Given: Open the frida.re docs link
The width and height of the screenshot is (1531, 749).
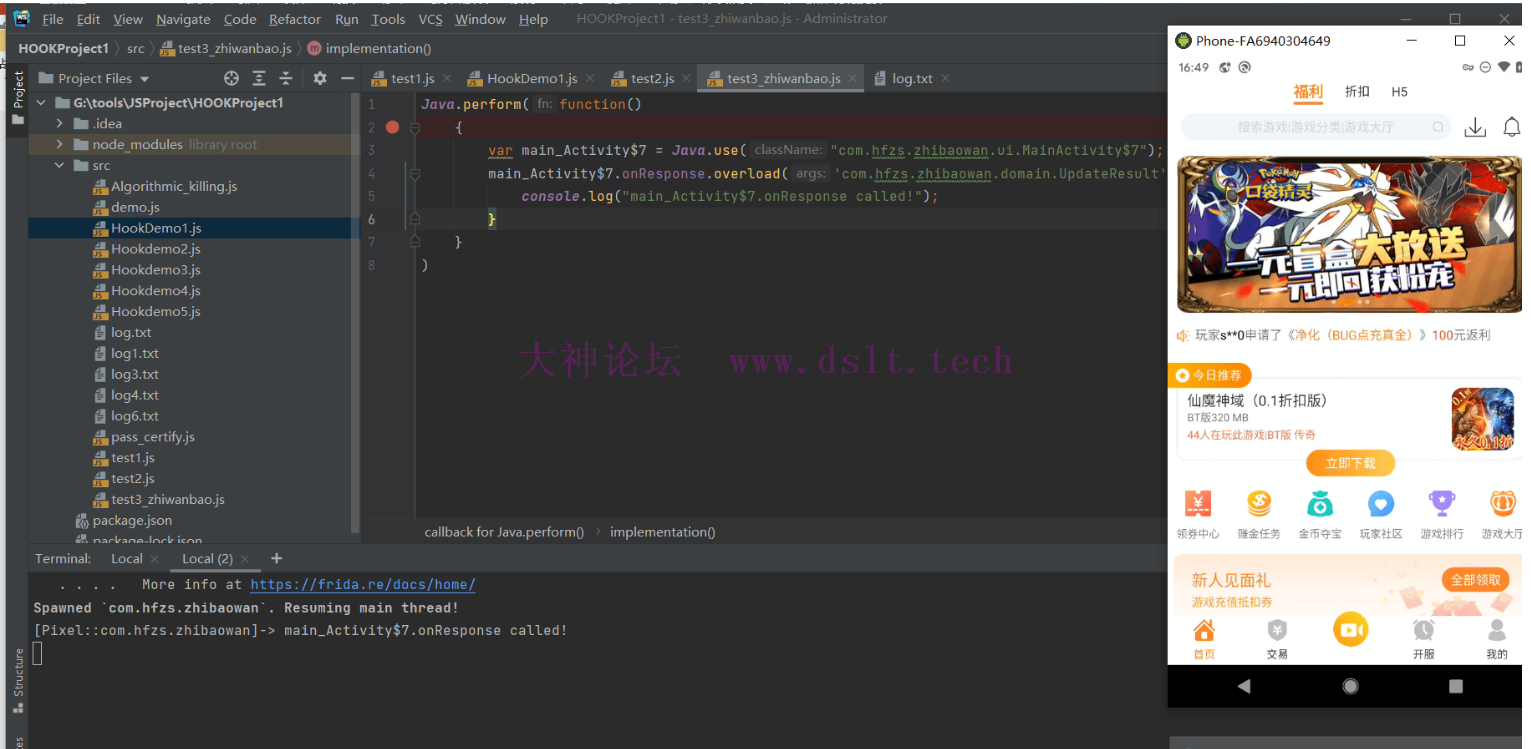Looking at the screenshot, I should point(362,585).
